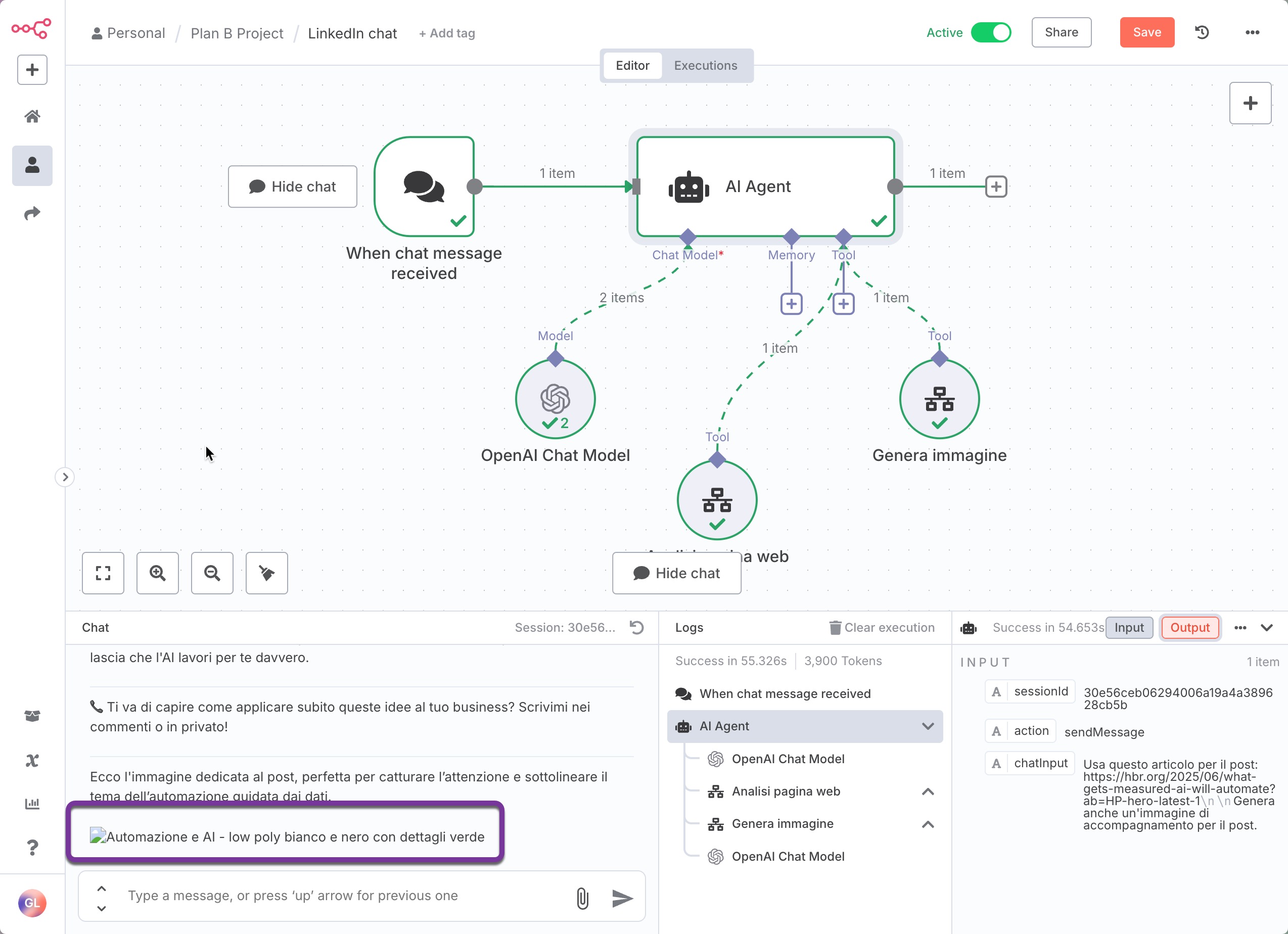Switch to the Executions tab
The width and height of the screenshot is (1288, 934).
(705, 65)
